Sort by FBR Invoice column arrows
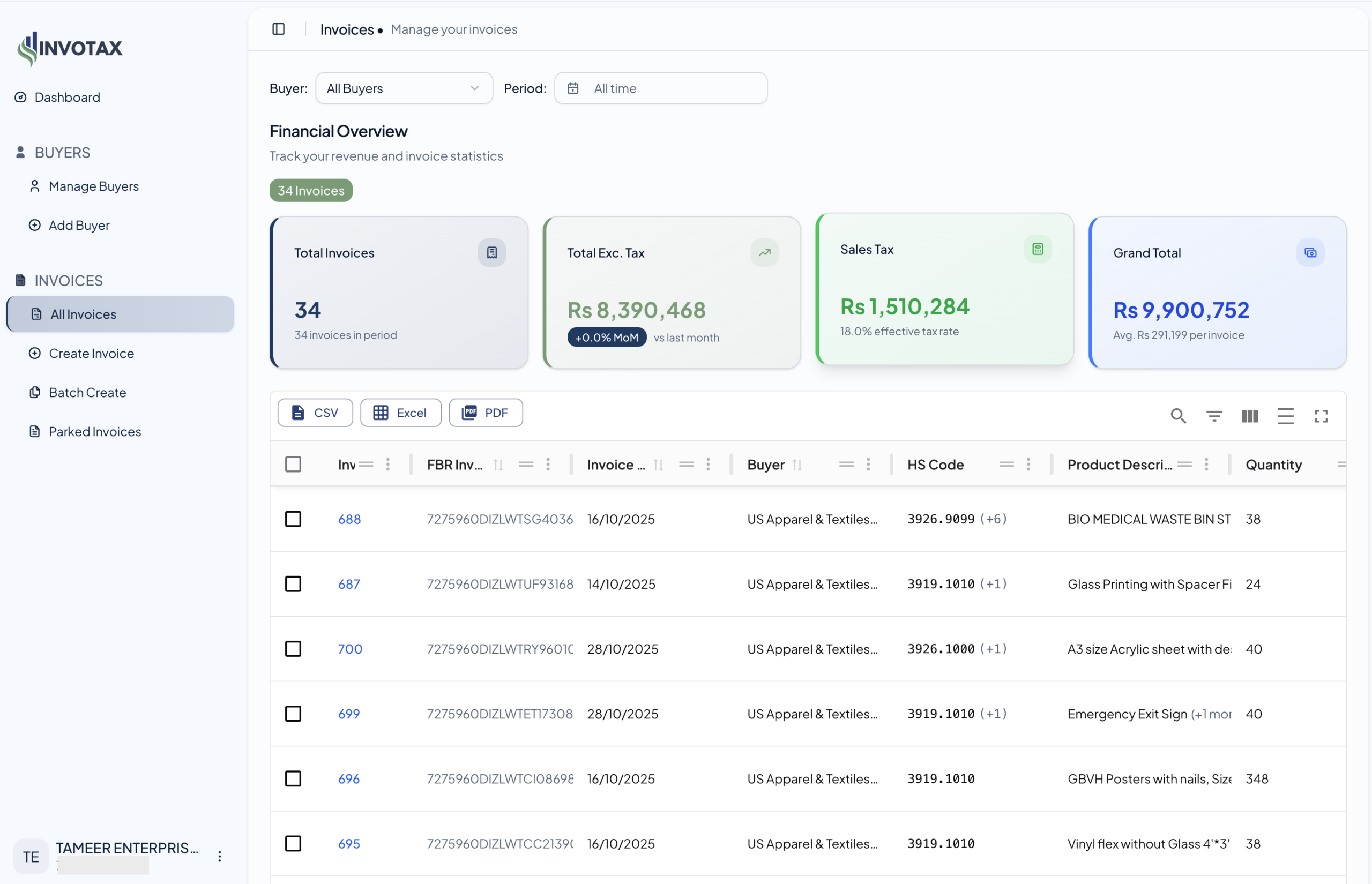Screen dimensions: 1372x884 coord(498,465)
